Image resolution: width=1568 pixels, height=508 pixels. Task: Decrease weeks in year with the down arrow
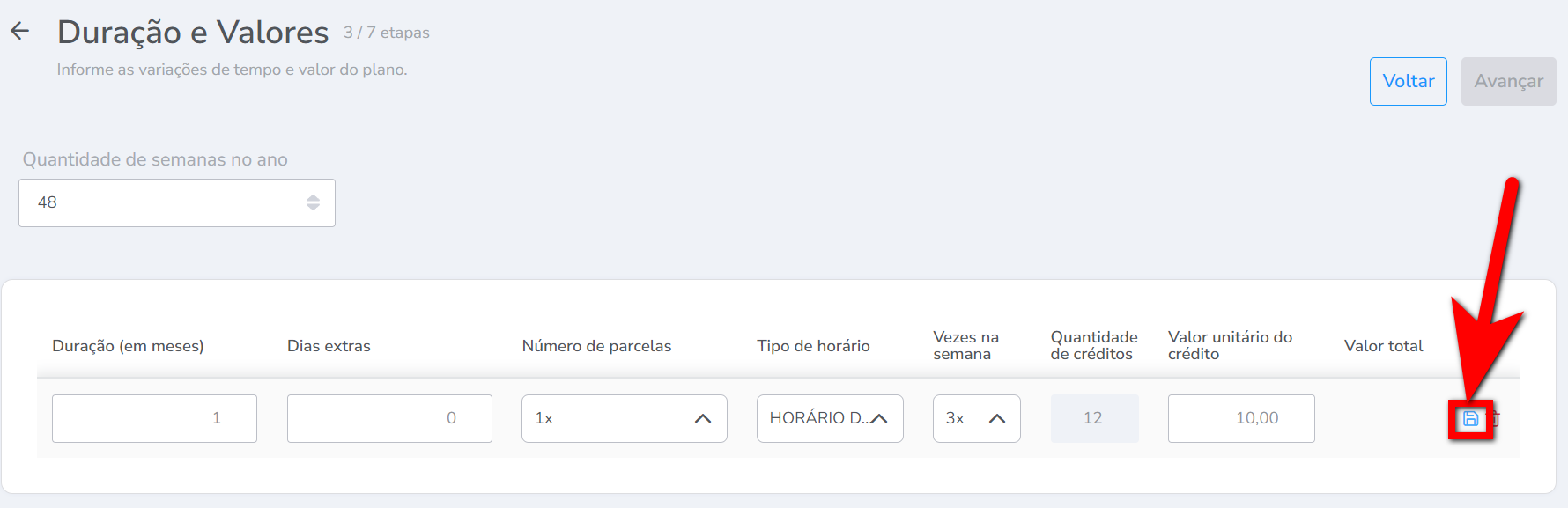click(313, 208)
